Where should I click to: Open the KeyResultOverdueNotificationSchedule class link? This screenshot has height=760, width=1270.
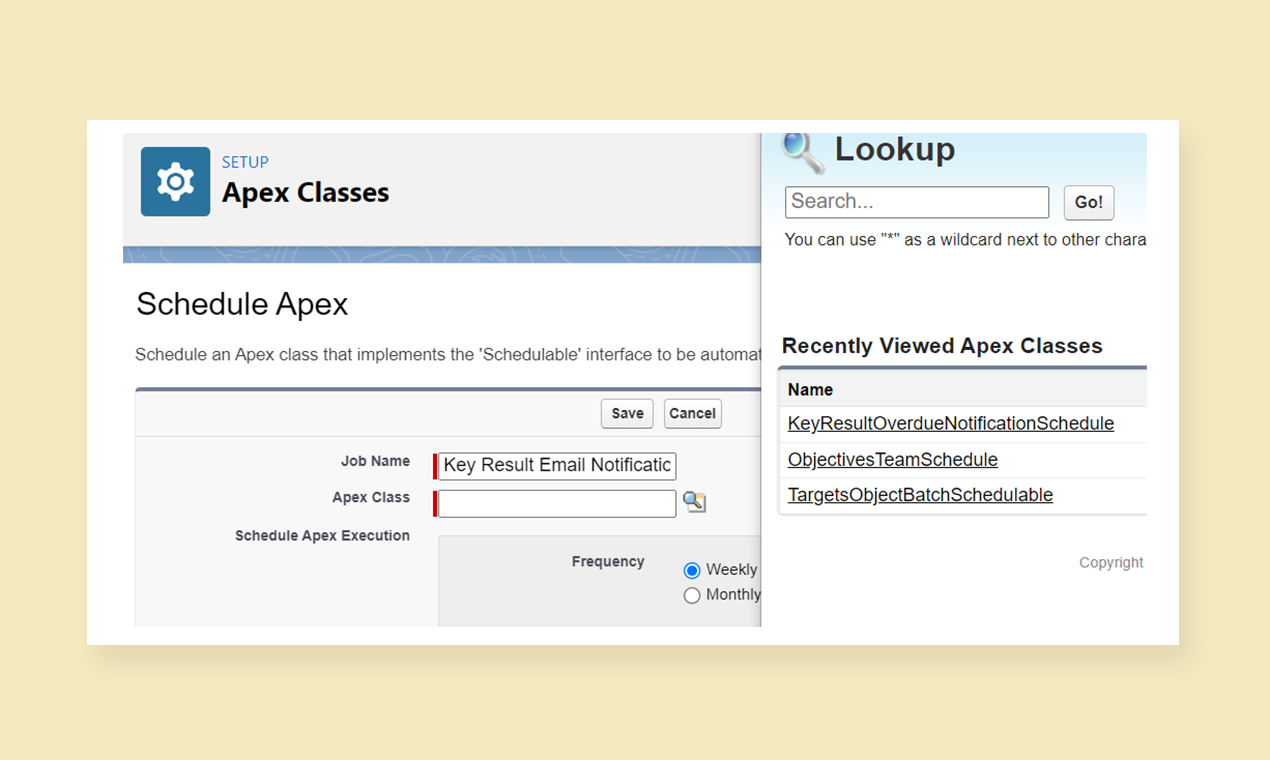[x=950, y=423]
